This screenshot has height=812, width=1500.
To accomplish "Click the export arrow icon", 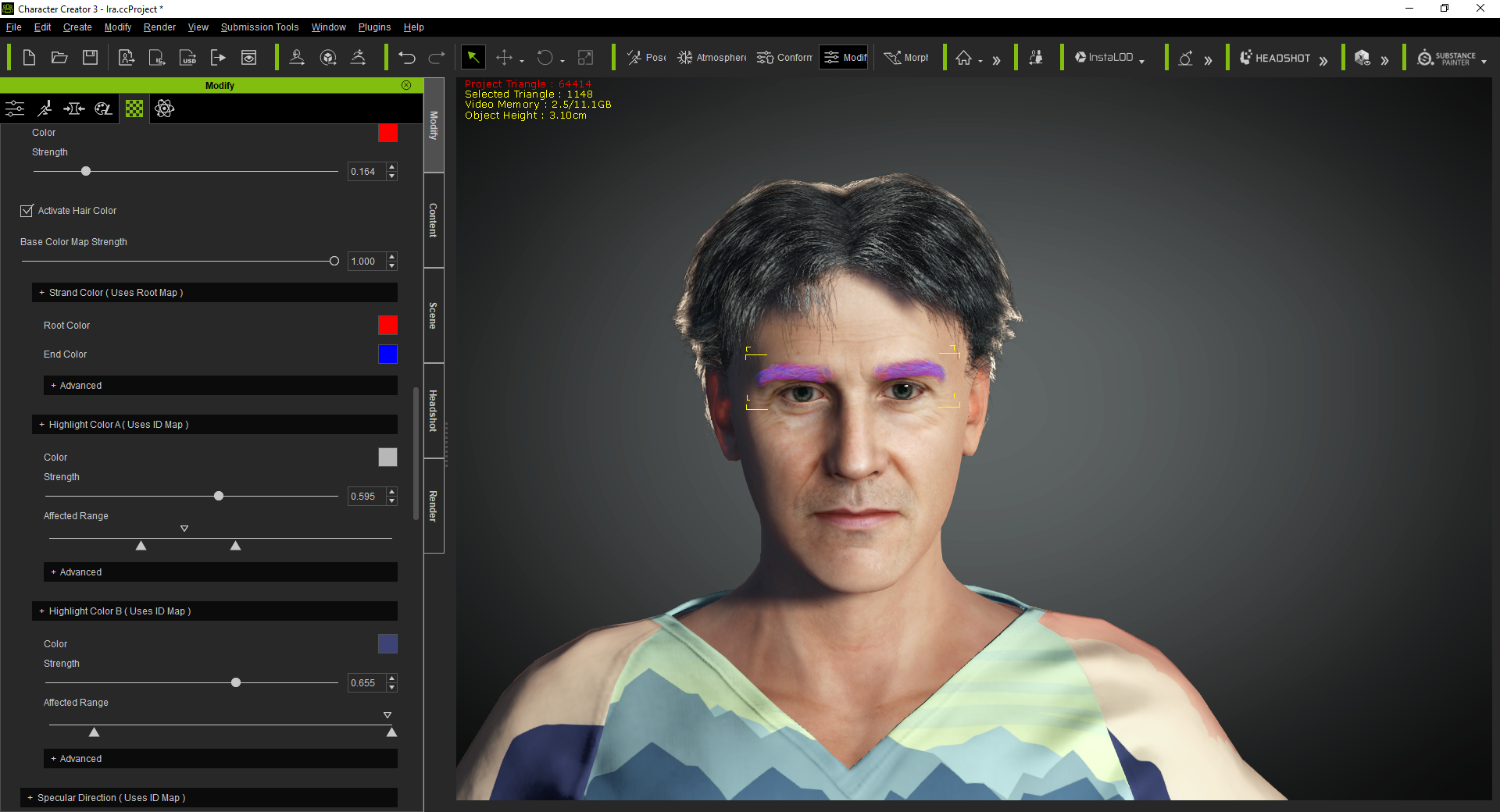I will tap(218, 58).
